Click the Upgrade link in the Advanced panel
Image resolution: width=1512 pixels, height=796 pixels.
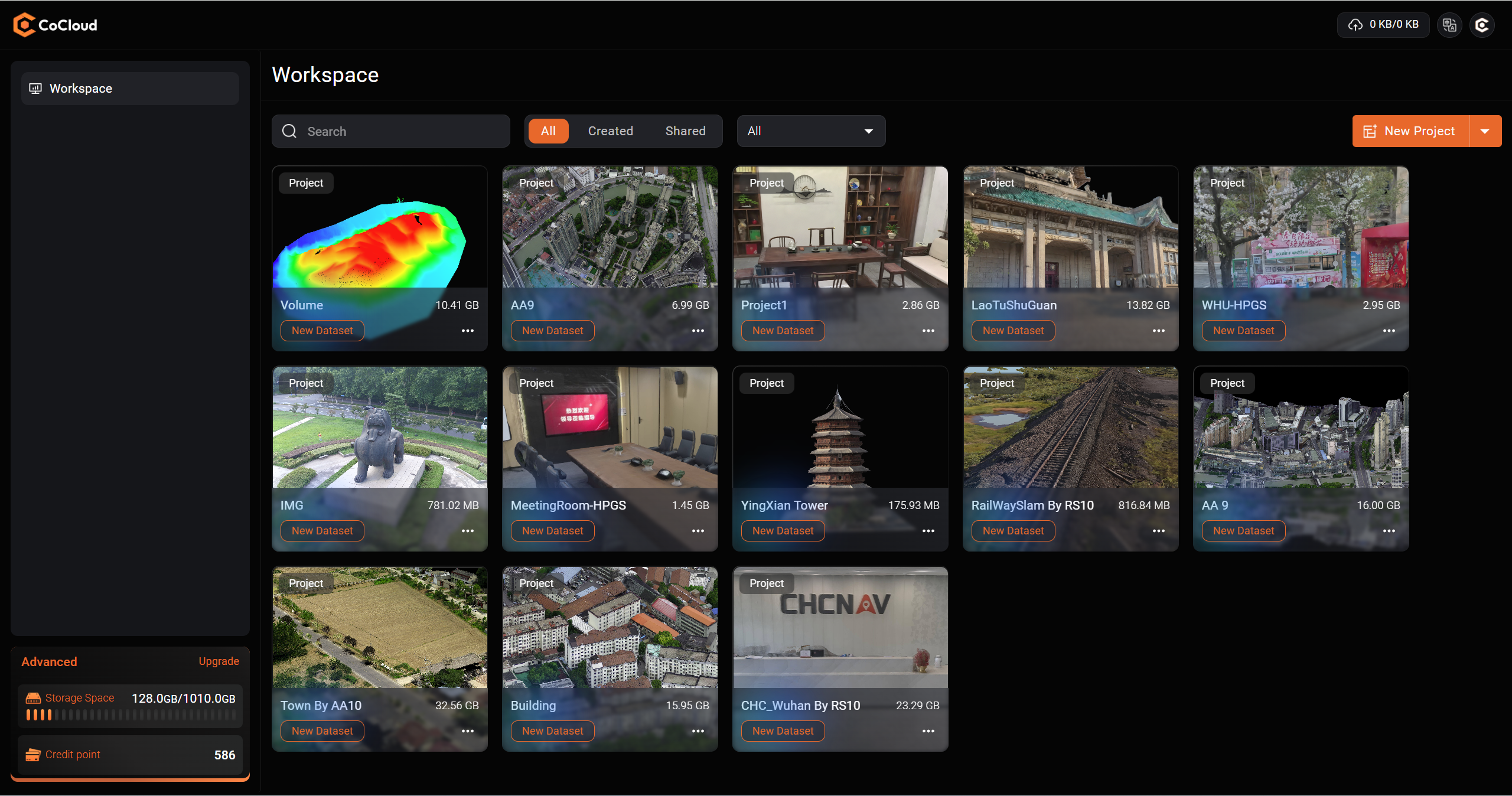[219, 661]
